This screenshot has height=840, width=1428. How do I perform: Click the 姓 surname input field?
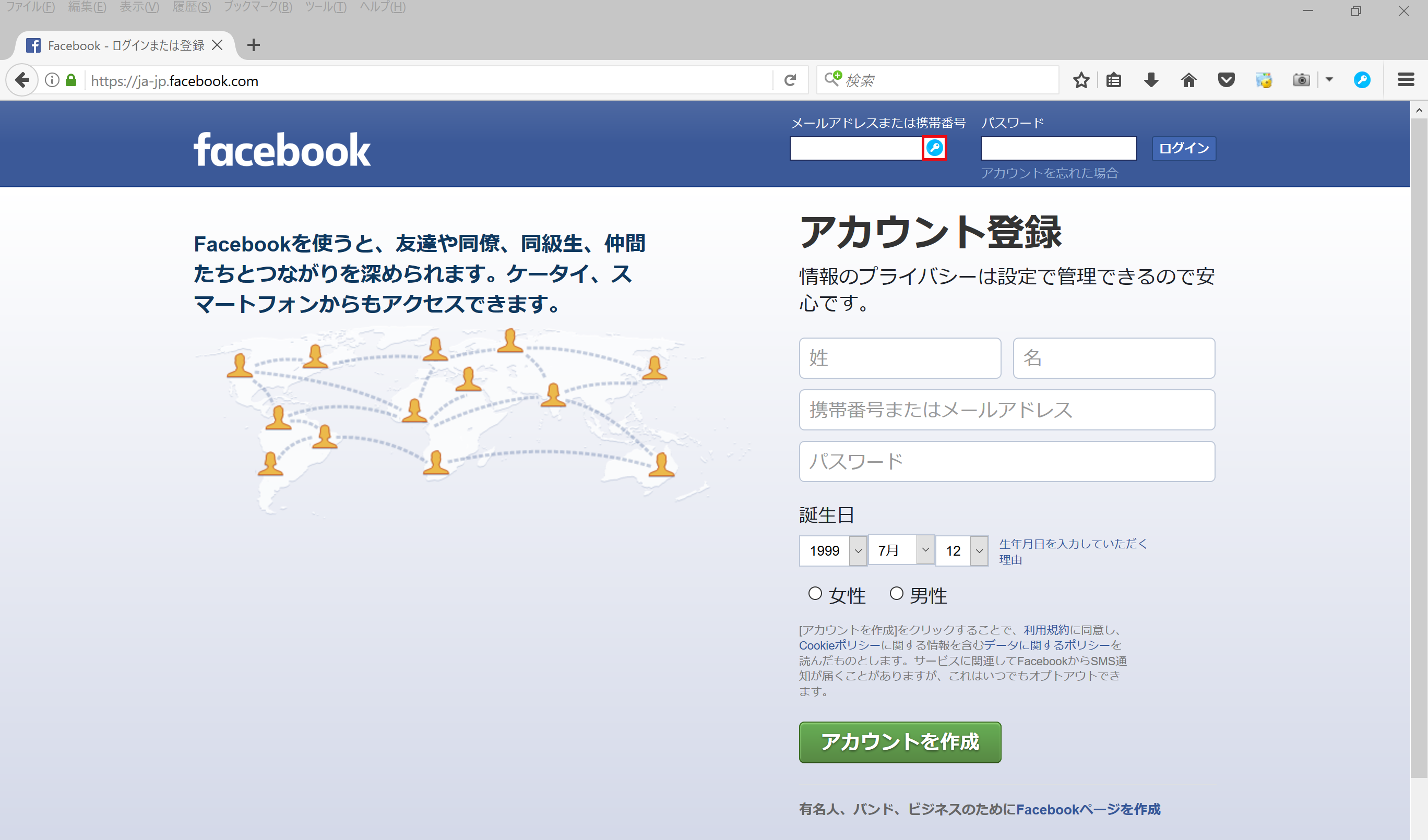point(900,358)
